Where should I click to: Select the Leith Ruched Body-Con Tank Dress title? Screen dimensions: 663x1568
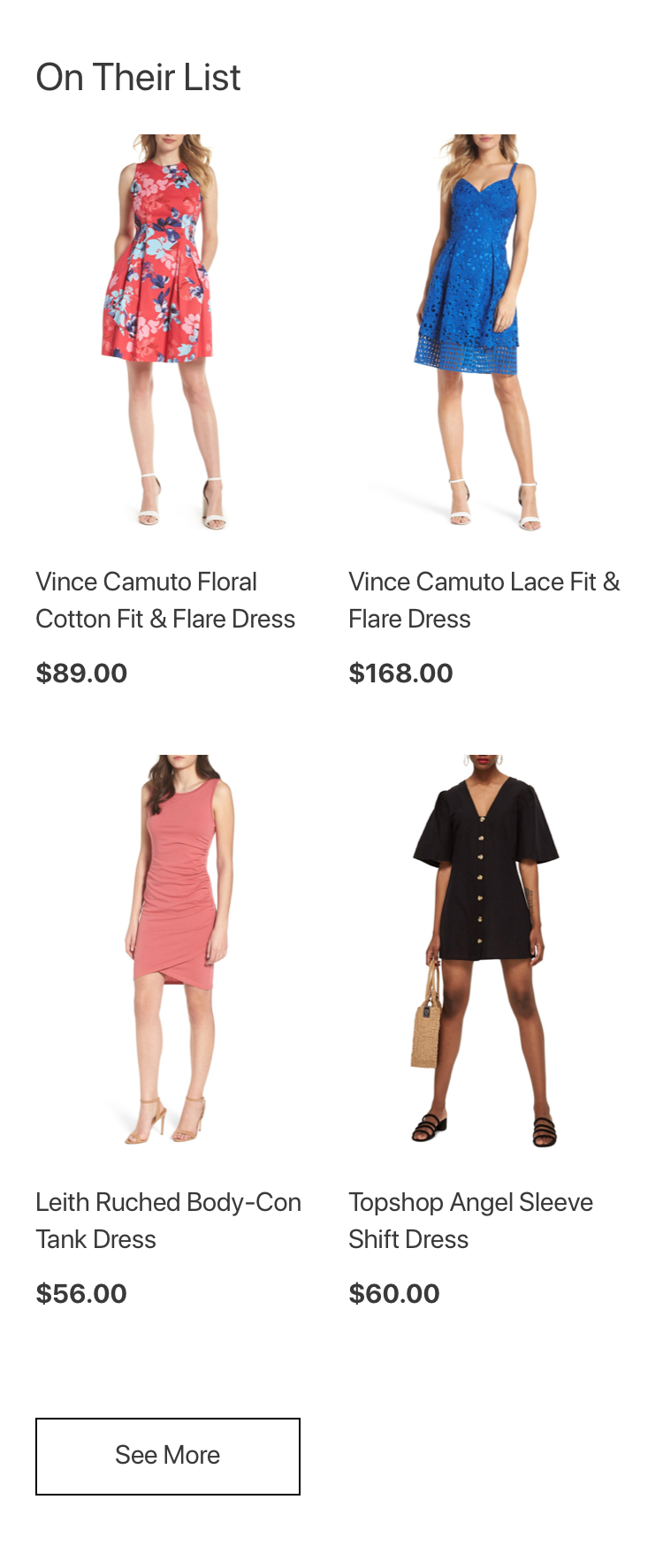(x=168, y=1221)
